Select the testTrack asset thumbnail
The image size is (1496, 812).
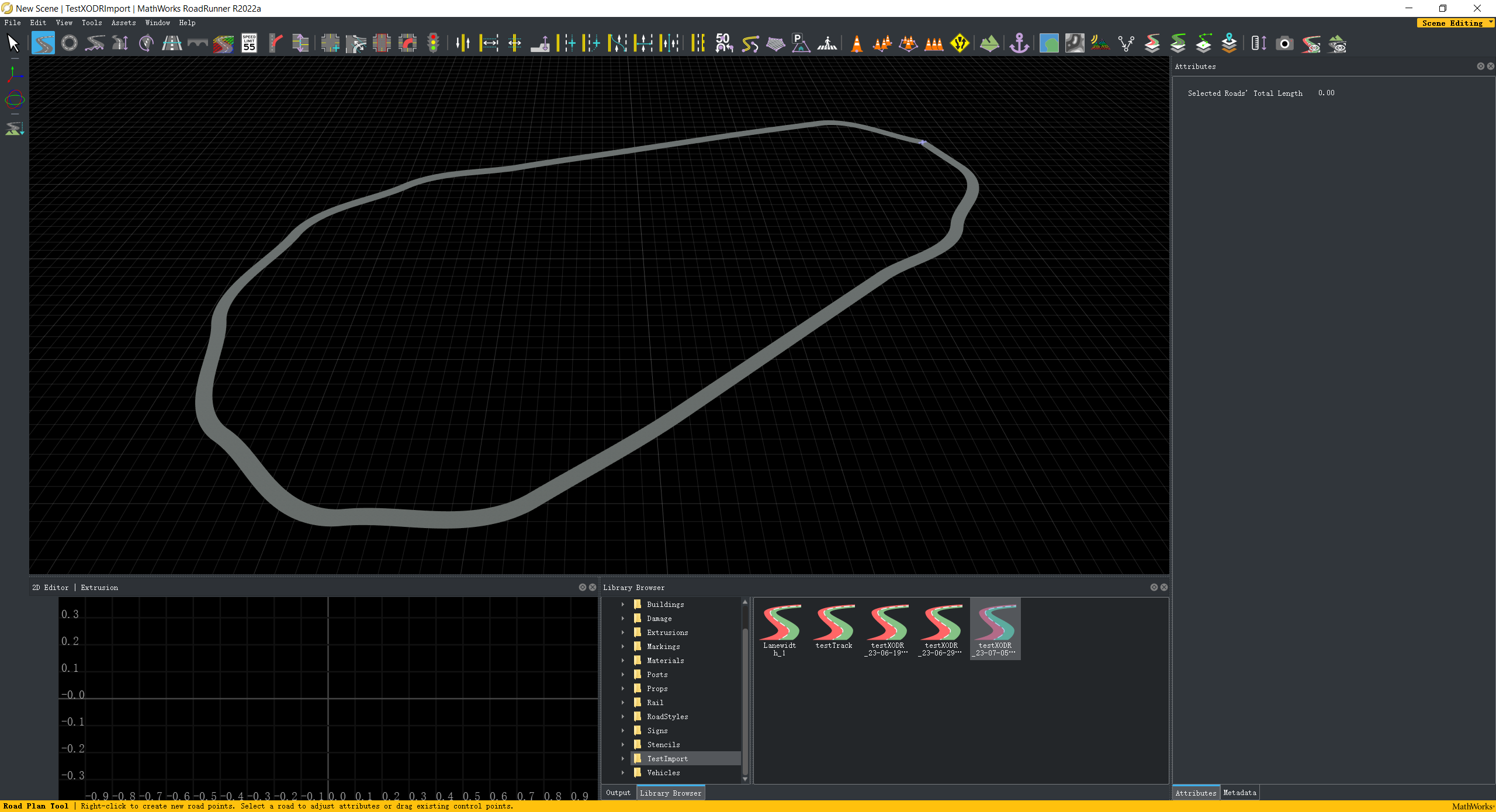coord(834,626)
